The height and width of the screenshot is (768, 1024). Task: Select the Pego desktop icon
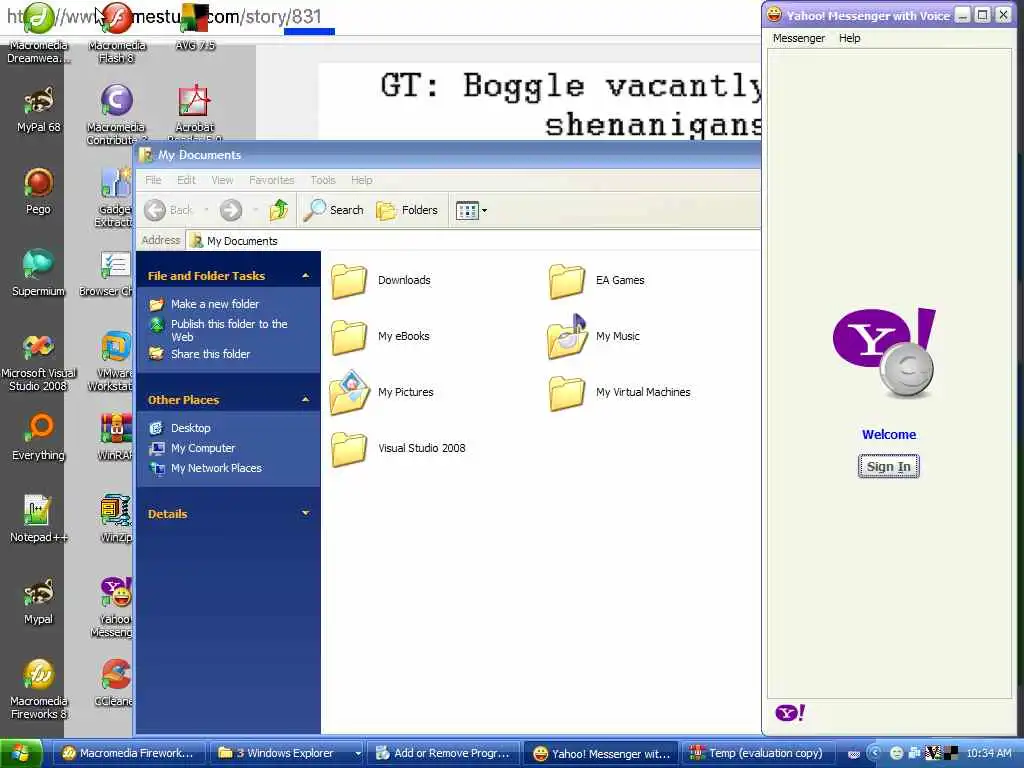pos(39,191)
